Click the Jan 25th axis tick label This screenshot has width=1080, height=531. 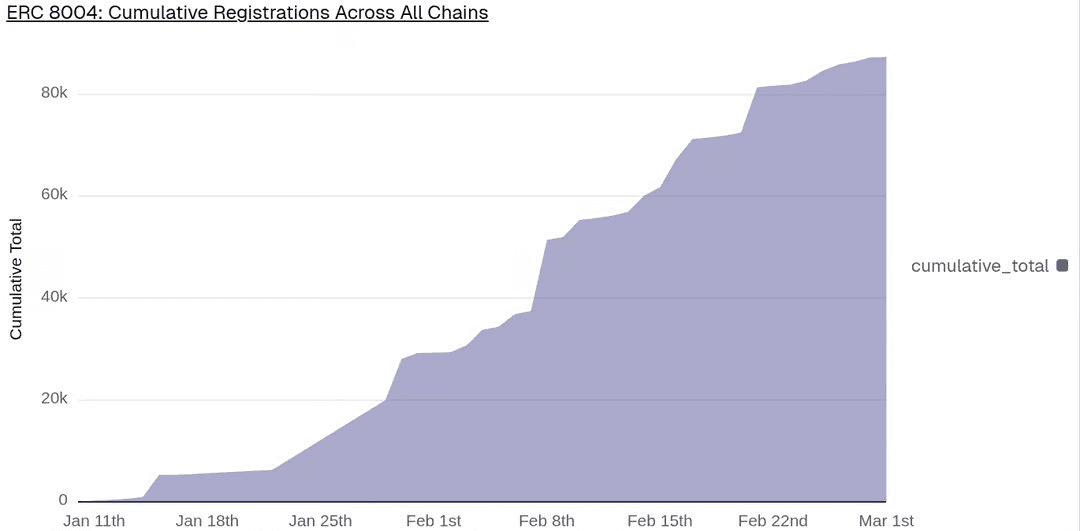coord(320,521)
